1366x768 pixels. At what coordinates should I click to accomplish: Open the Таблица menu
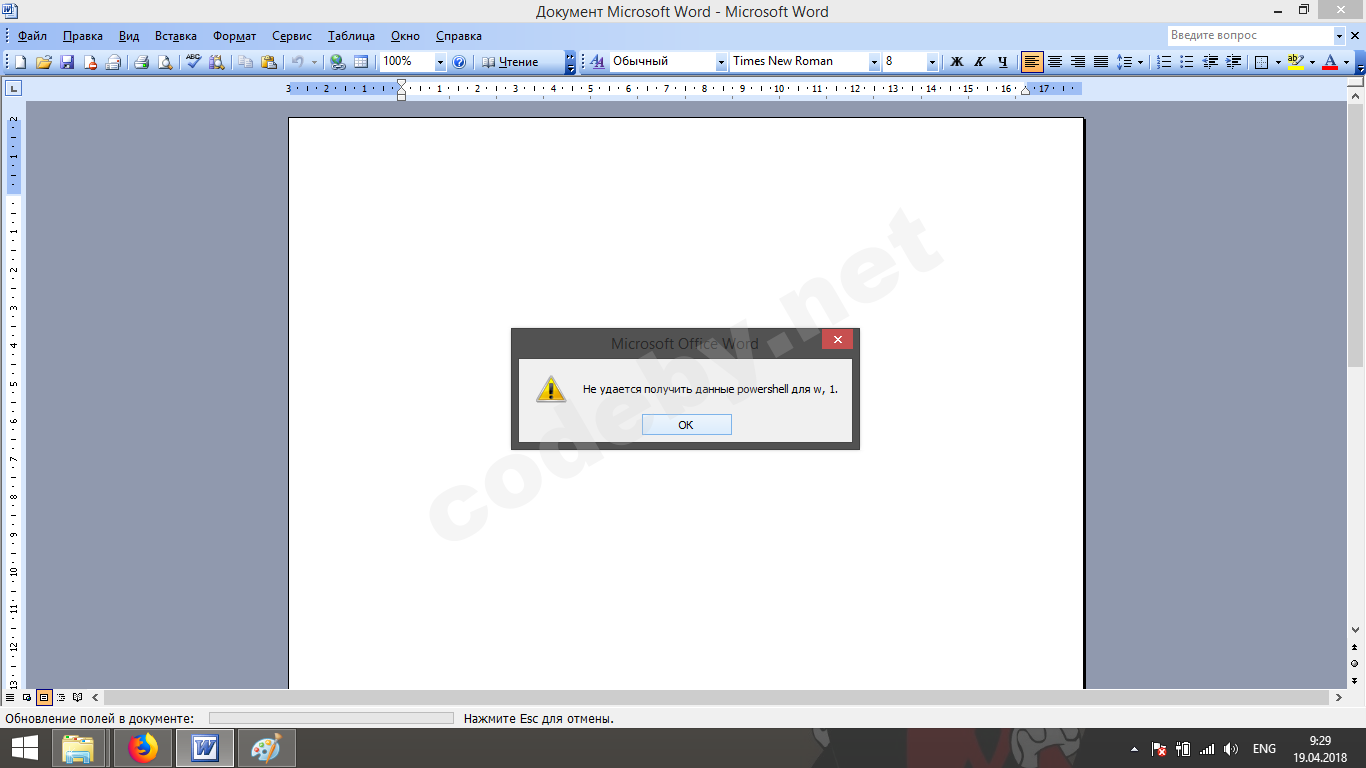[x=351, y=36]
